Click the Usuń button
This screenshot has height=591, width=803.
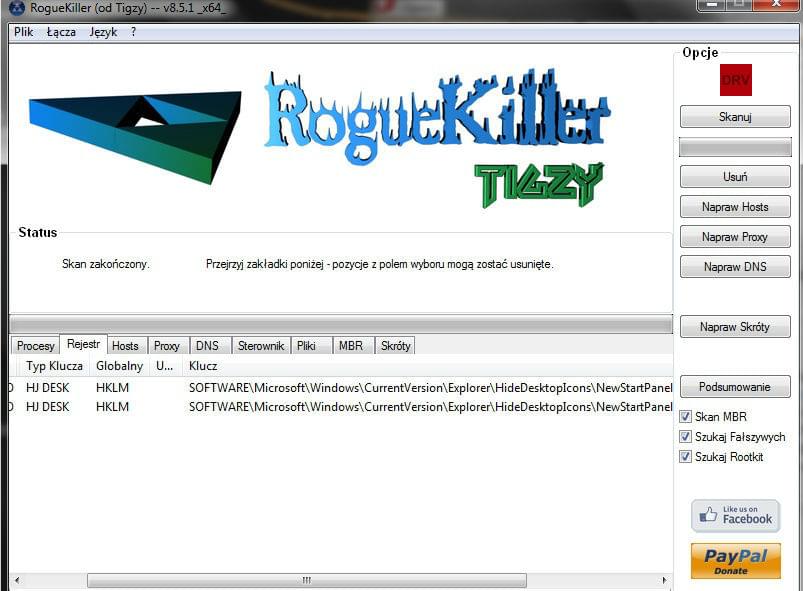[735, 177]
